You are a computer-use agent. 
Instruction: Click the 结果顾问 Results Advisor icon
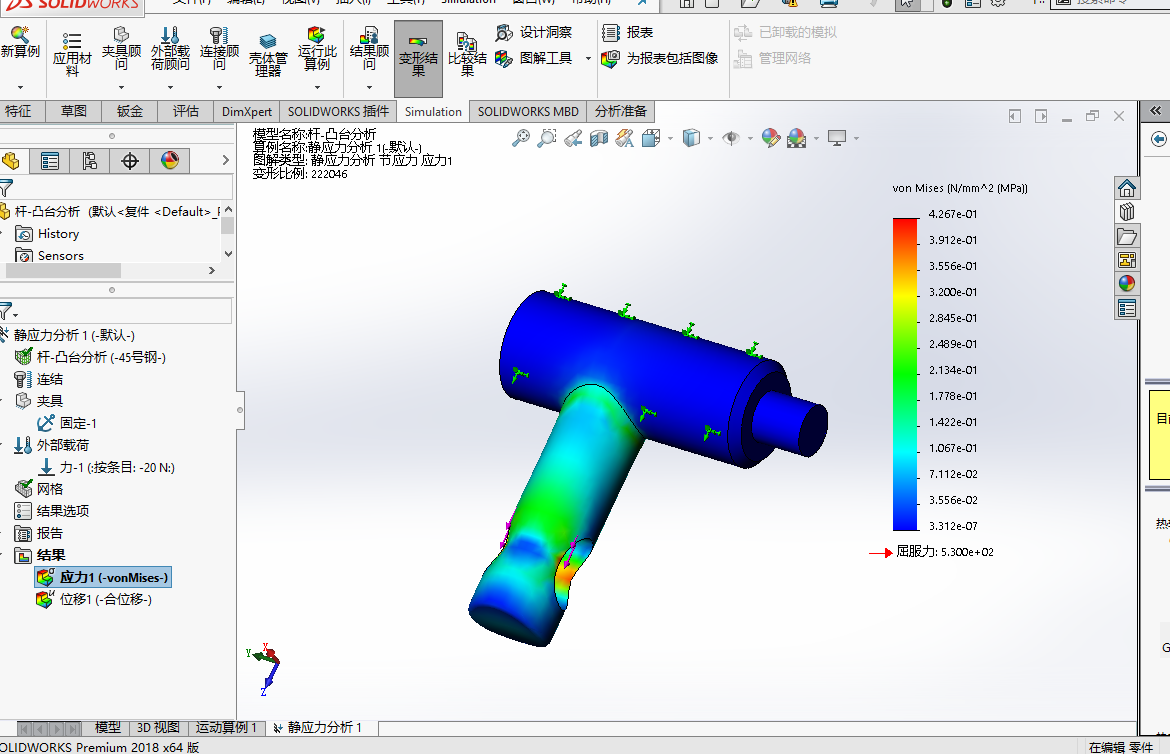click(x=369, y=49)
